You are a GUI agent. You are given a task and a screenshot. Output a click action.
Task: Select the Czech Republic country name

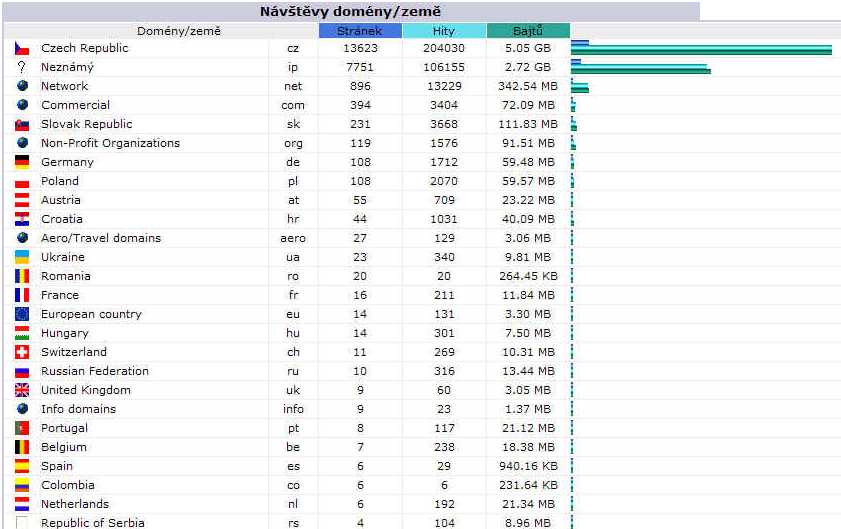85,48
